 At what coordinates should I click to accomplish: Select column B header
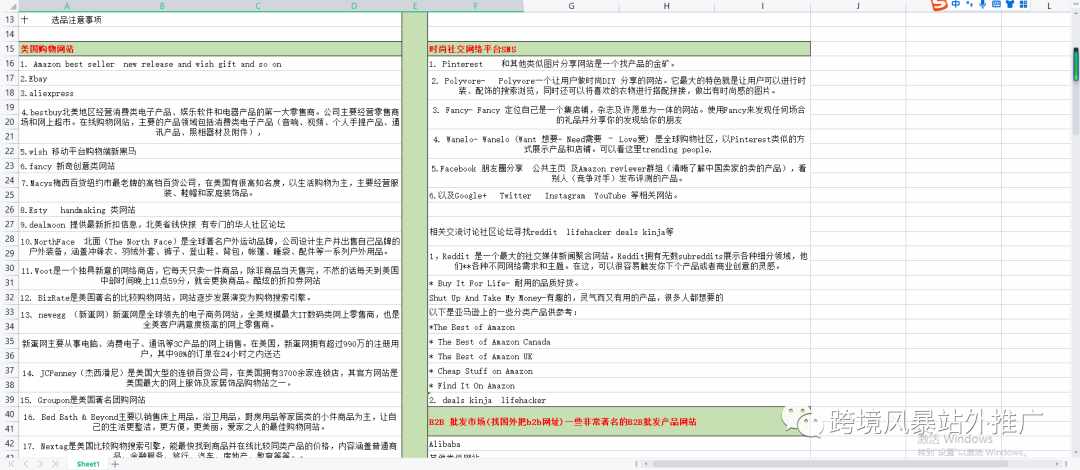162,6
